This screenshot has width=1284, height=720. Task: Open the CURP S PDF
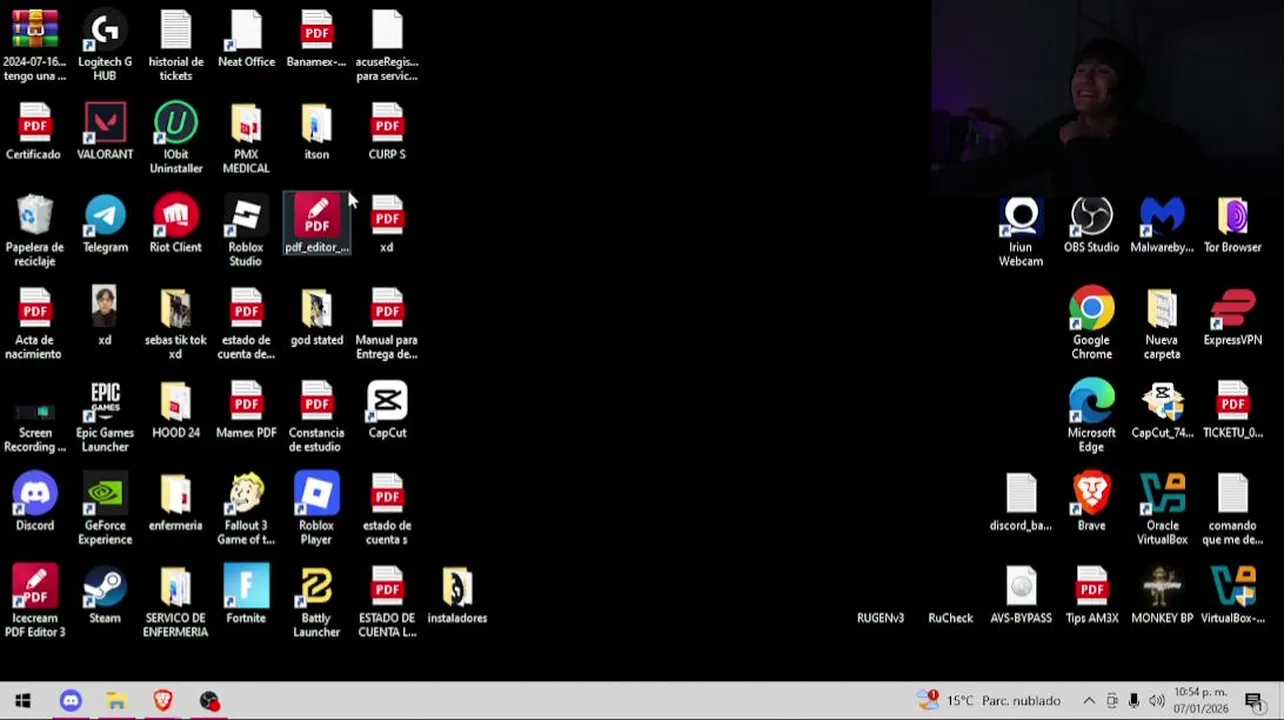pyautogui.click(x=387, y=132)
